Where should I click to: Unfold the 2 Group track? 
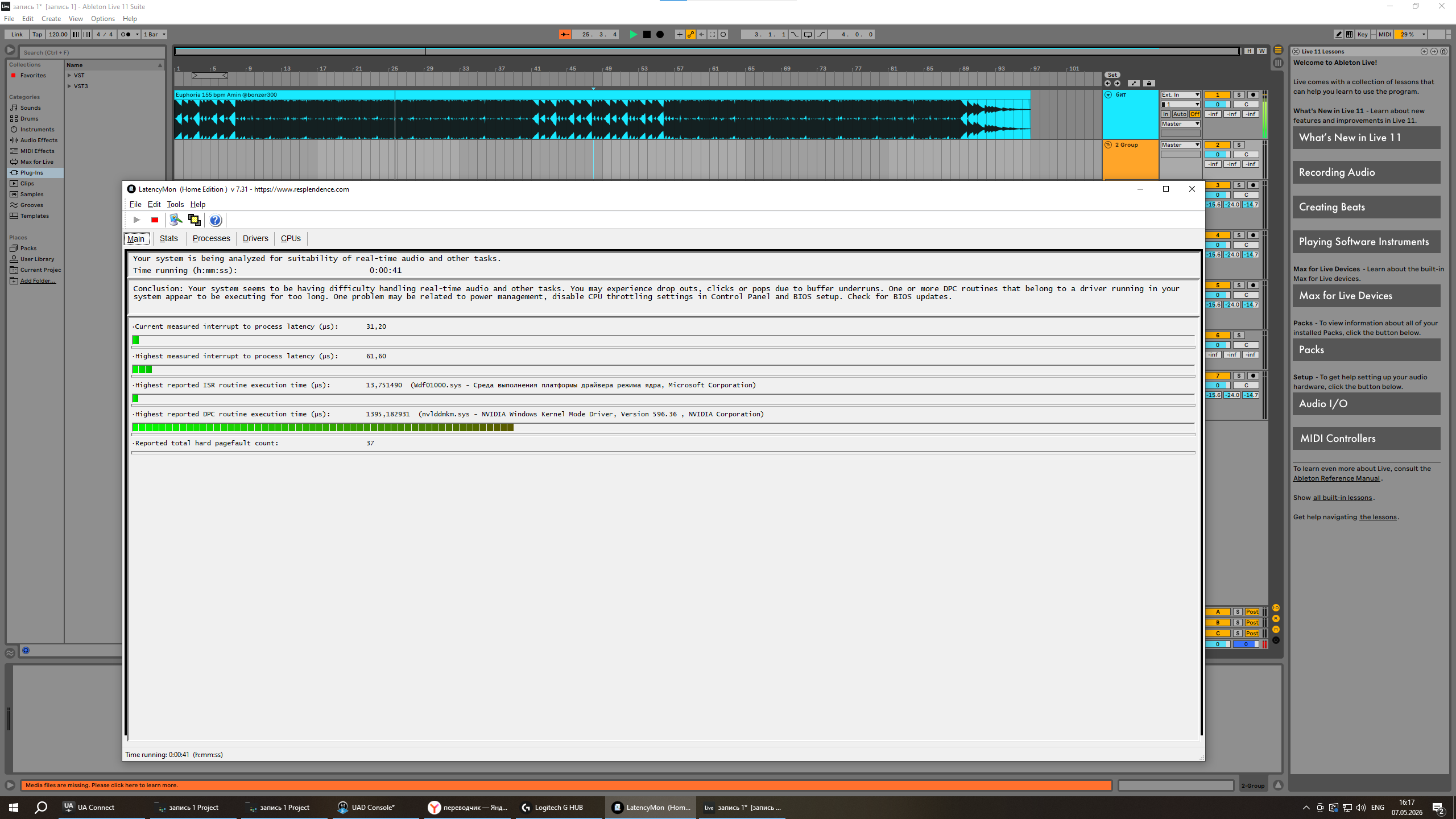[1108, 145]
